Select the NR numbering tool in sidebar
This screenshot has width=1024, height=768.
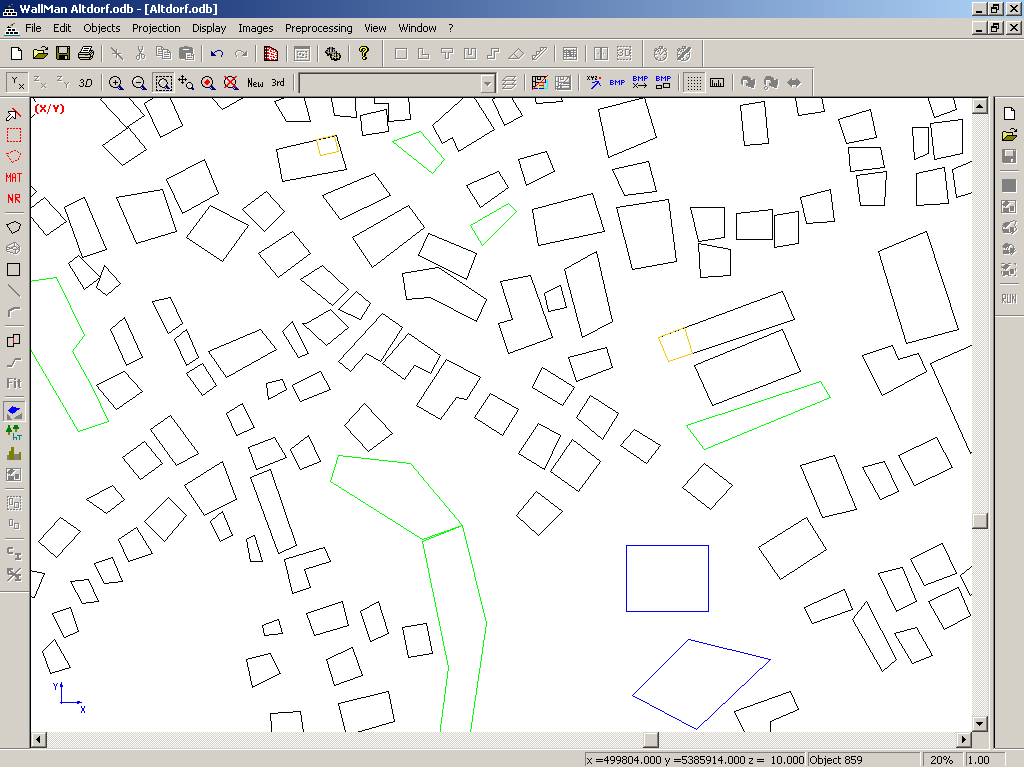[14, 199]
